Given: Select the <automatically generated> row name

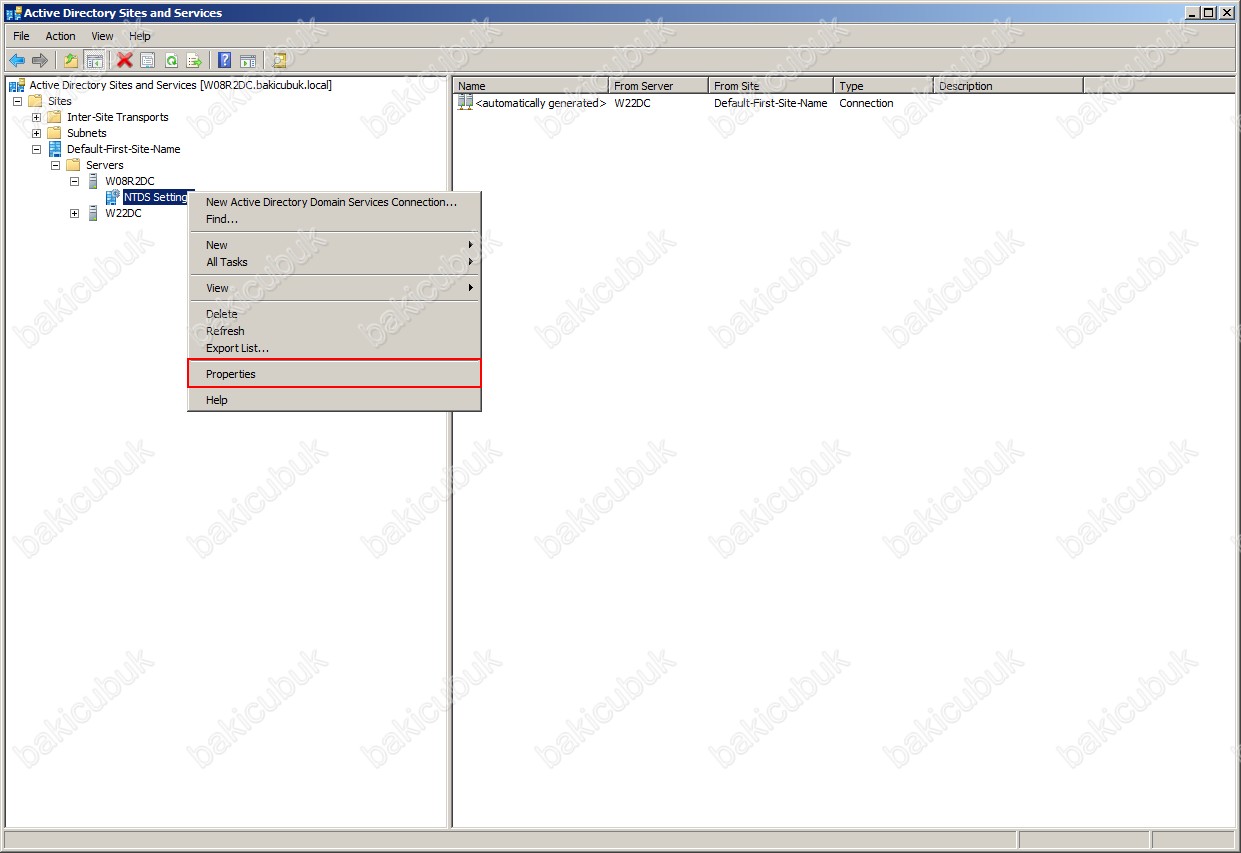Looking at the screenshot, I should [x=541, y=103].
